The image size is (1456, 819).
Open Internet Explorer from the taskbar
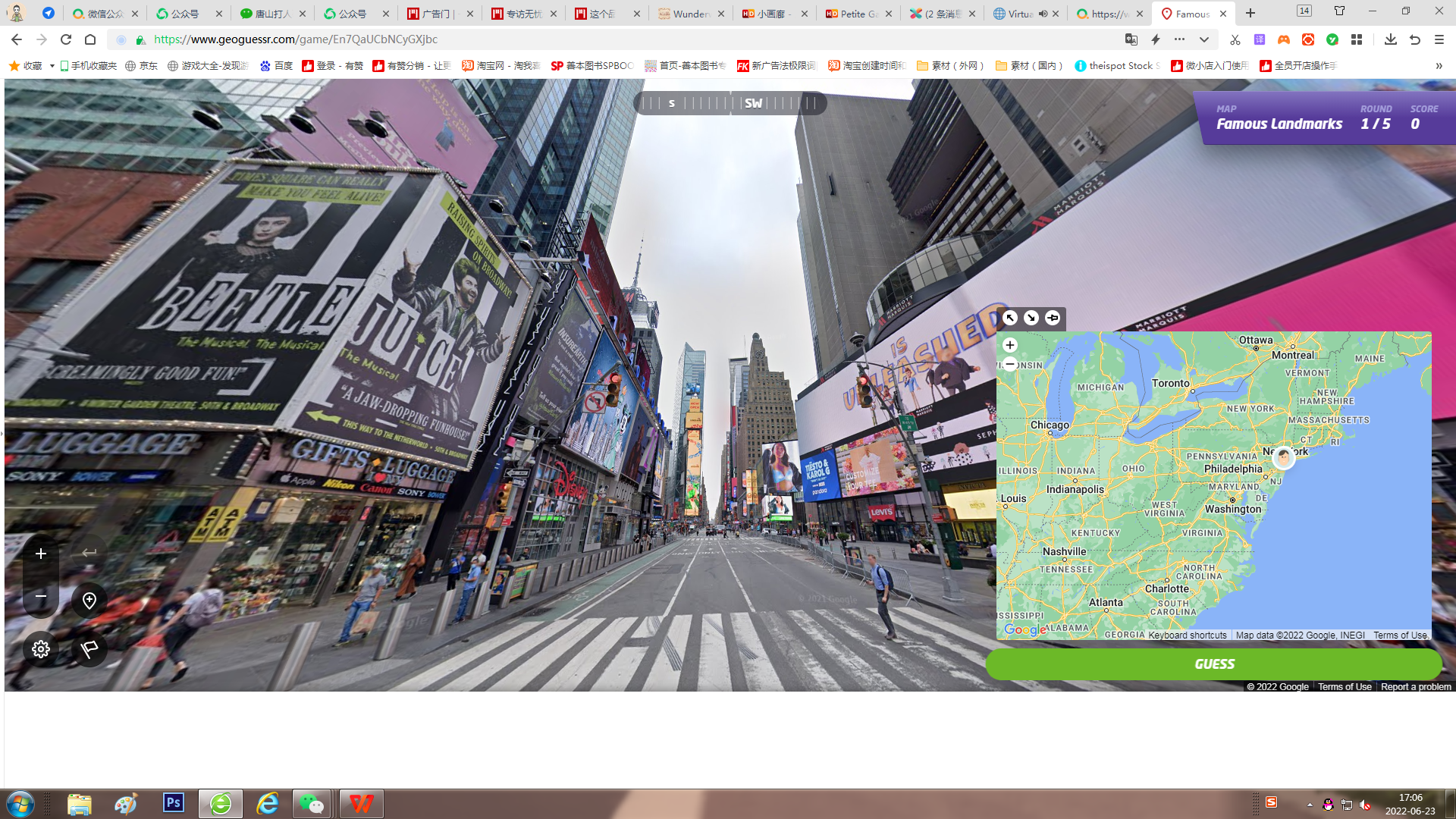click(268, 803)
